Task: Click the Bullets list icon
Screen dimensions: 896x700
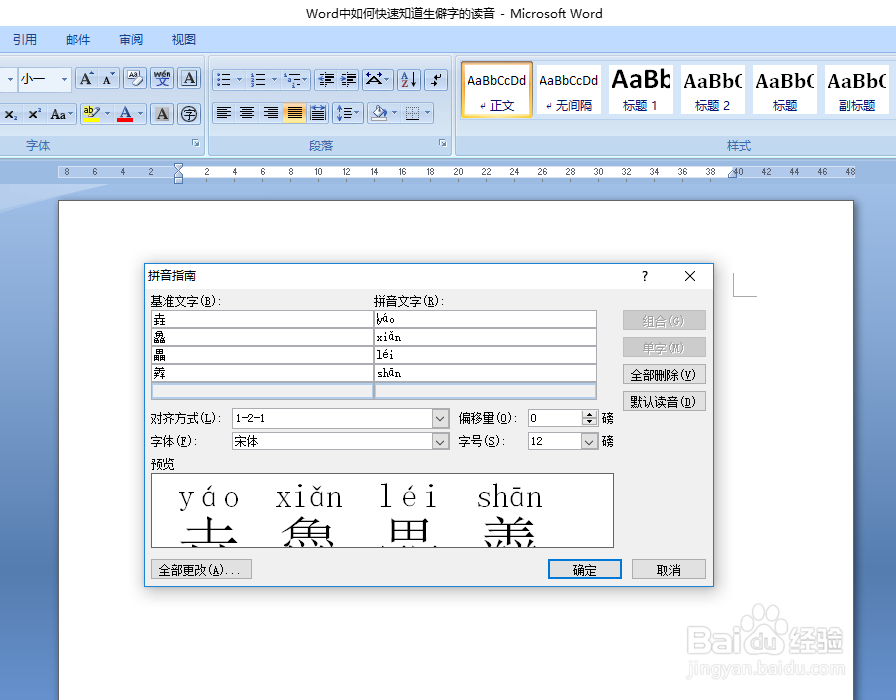Action: click(x=223, y=80)
